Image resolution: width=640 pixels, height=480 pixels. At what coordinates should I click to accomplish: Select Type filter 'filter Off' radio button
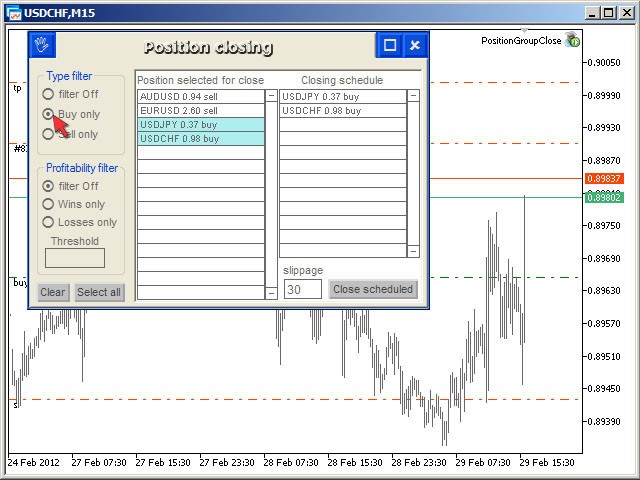[x=48, y=95]
